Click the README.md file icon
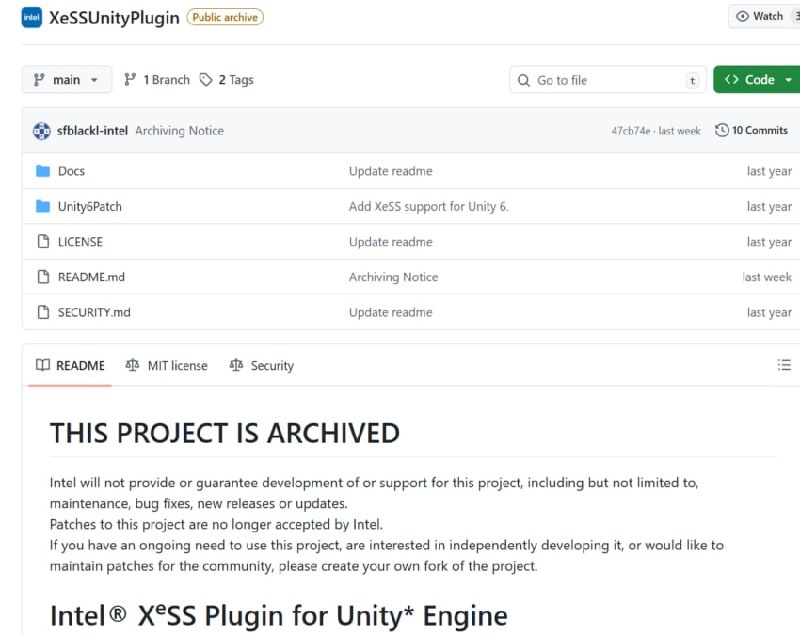This screenshot has height=635, width=800. [43, 277]
